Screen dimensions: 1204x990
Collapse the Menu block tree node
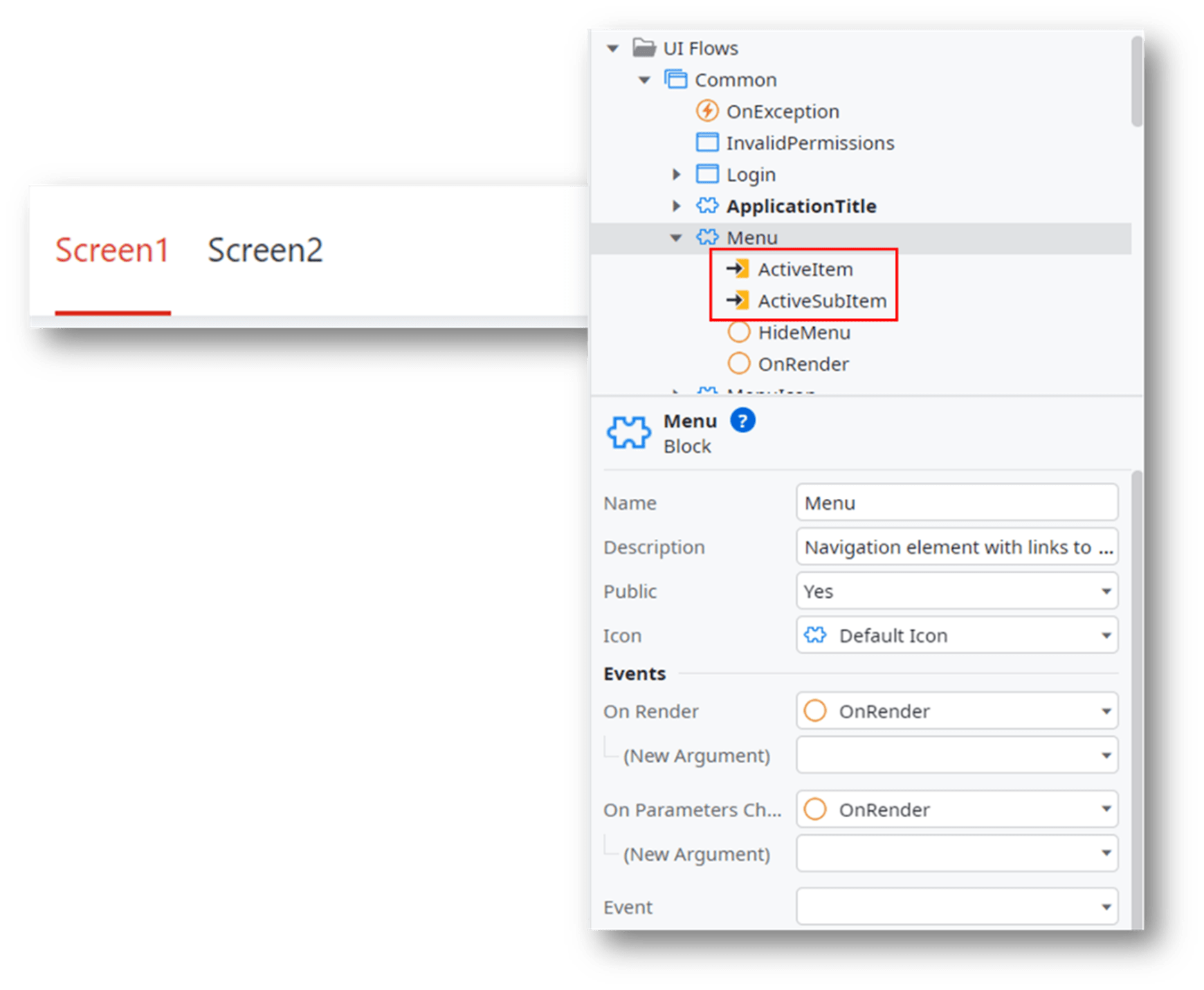tap(676, 237)
